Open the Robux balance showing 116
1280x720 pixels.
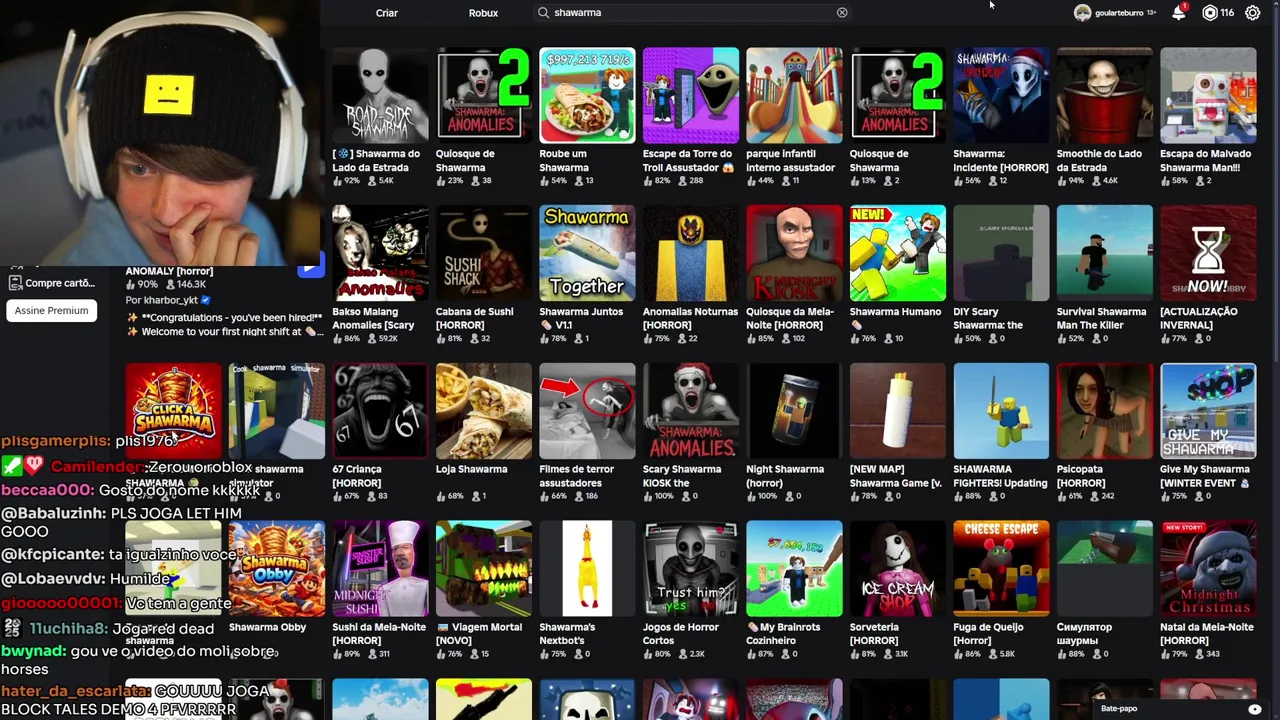click(x=1218, y=13)
